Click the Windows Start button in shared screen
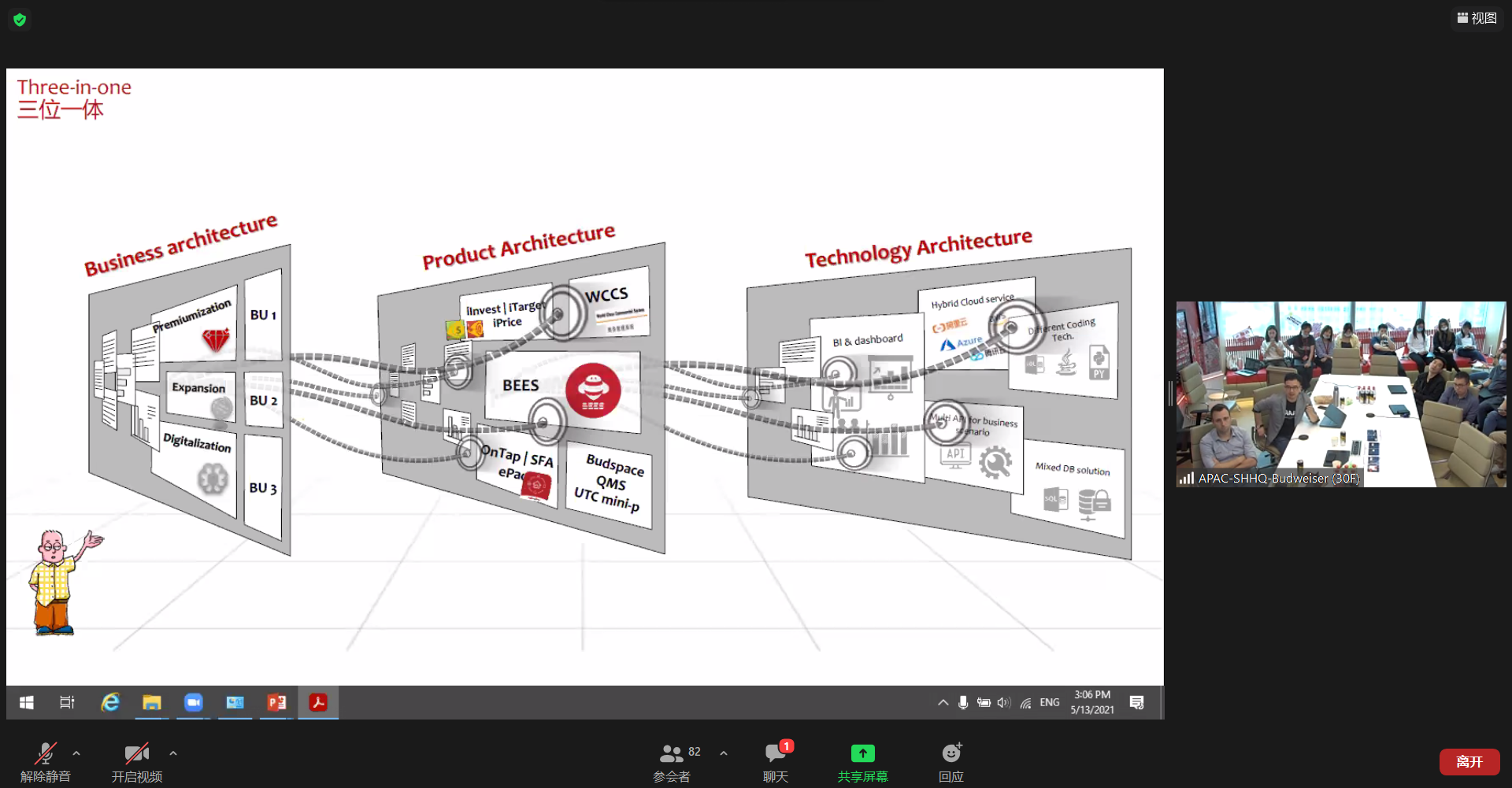This screenshot has width=1512, height=788. 27,702
